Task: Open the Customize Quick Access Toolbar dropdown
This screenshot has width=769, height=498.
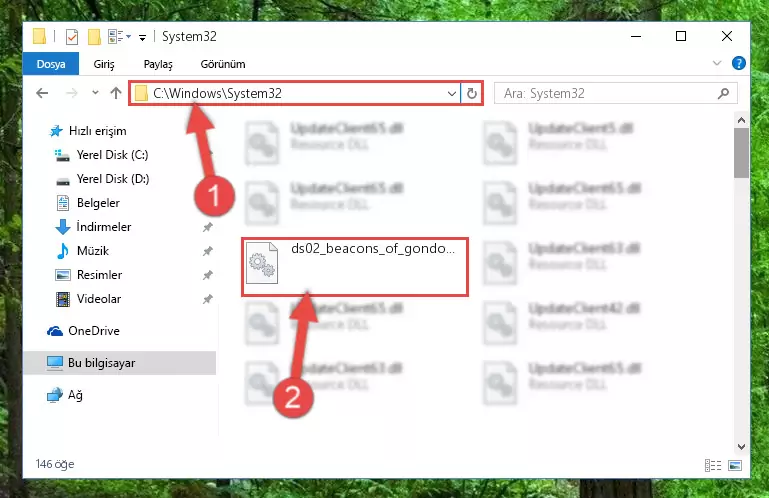Action: point(142,37)
